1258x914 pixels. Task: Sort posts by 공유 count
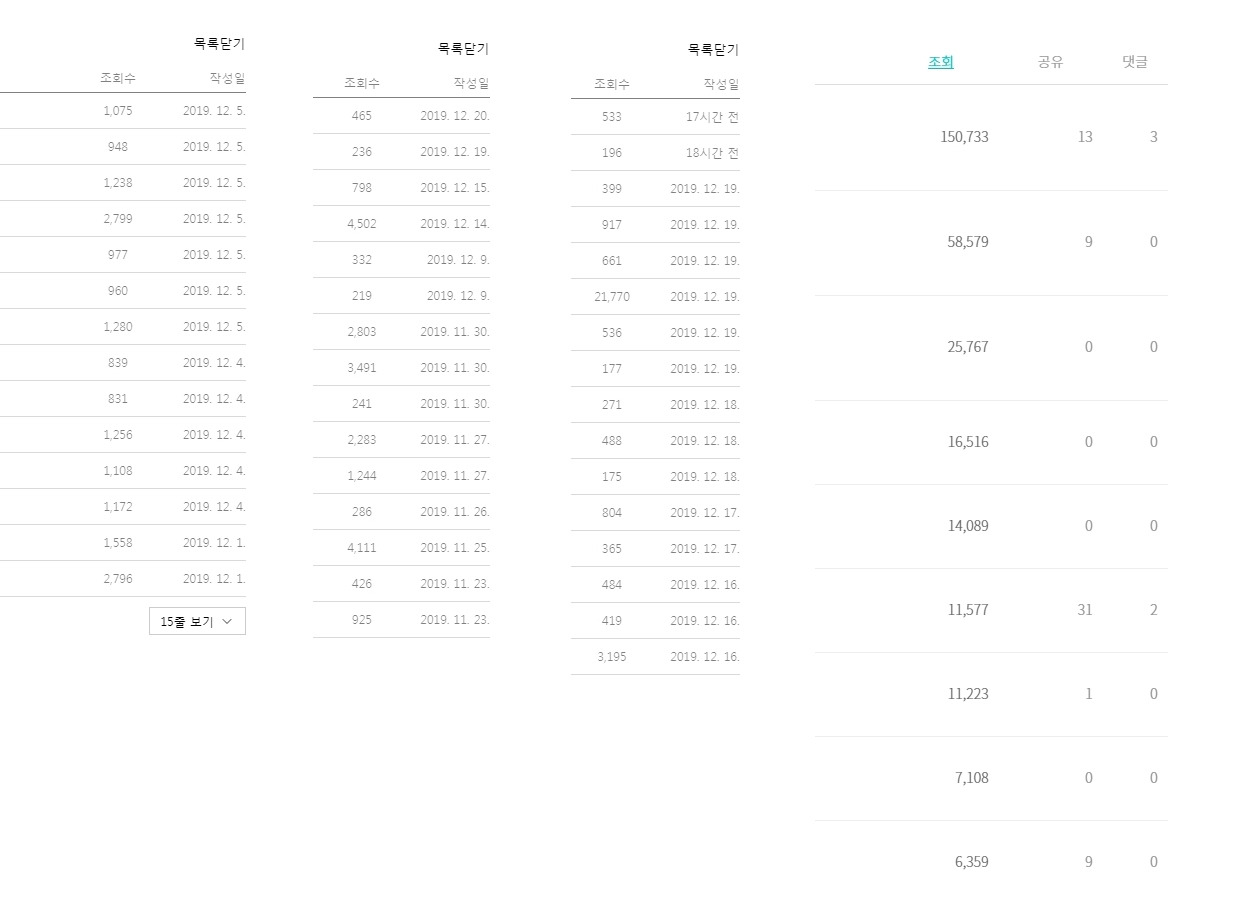1049,61
